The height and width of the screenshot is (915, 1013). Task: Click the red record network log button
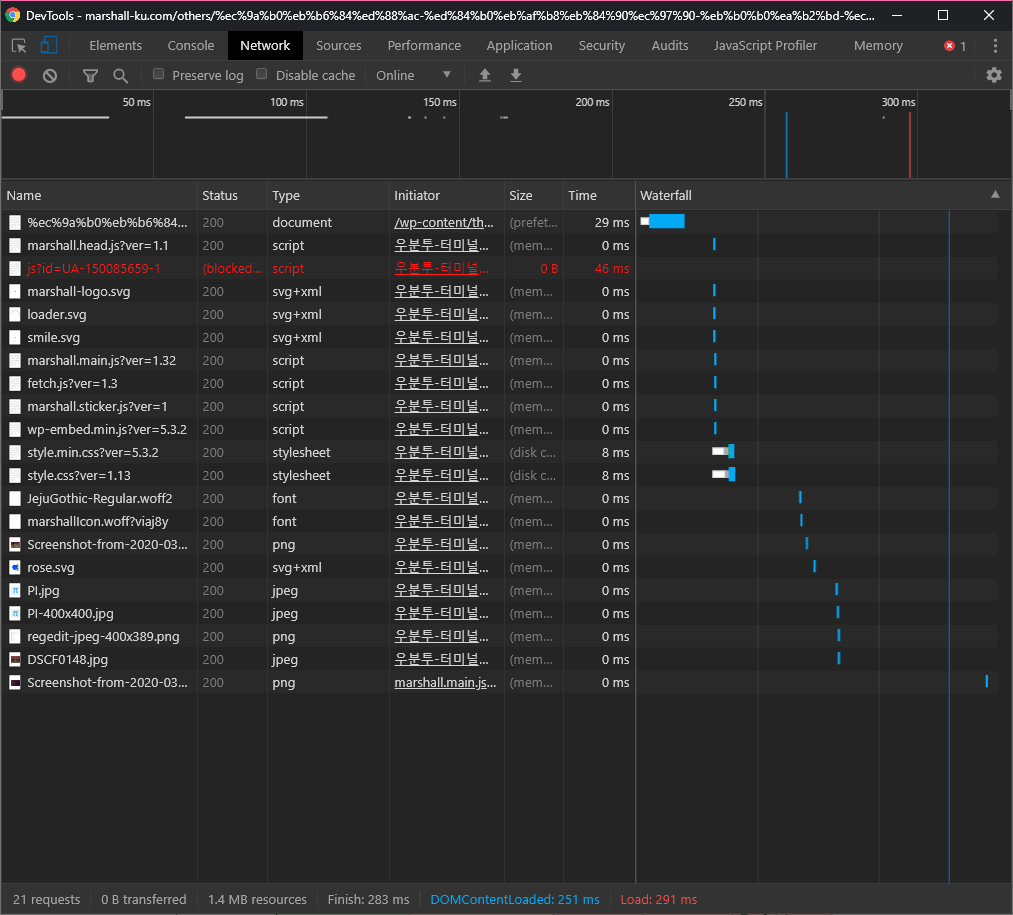[x=18, y=75]
